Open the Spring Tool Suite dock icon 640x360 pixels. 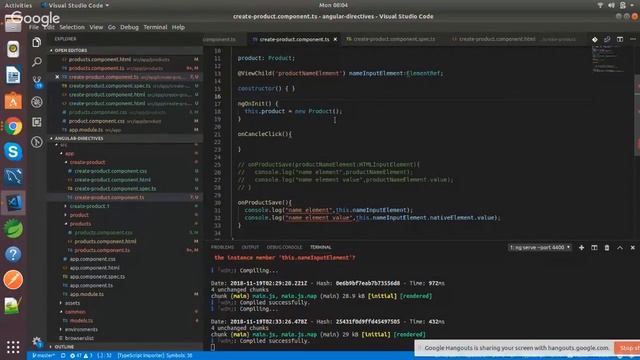click(13, 229)
